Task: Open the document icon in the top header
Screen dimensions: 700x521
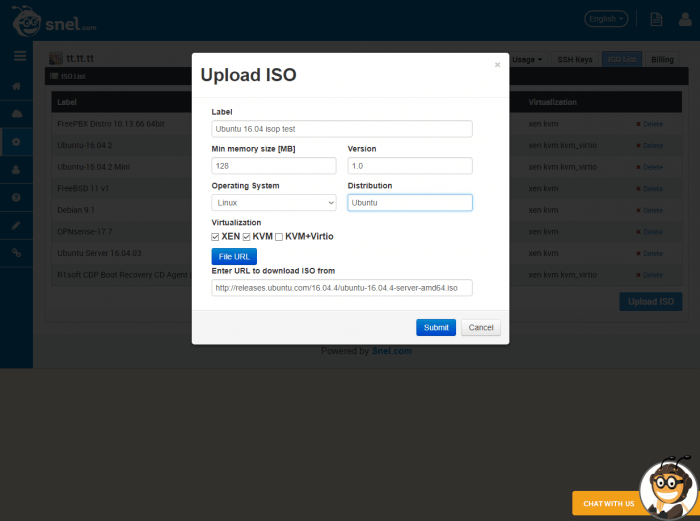Action: [x=656, y=19]
